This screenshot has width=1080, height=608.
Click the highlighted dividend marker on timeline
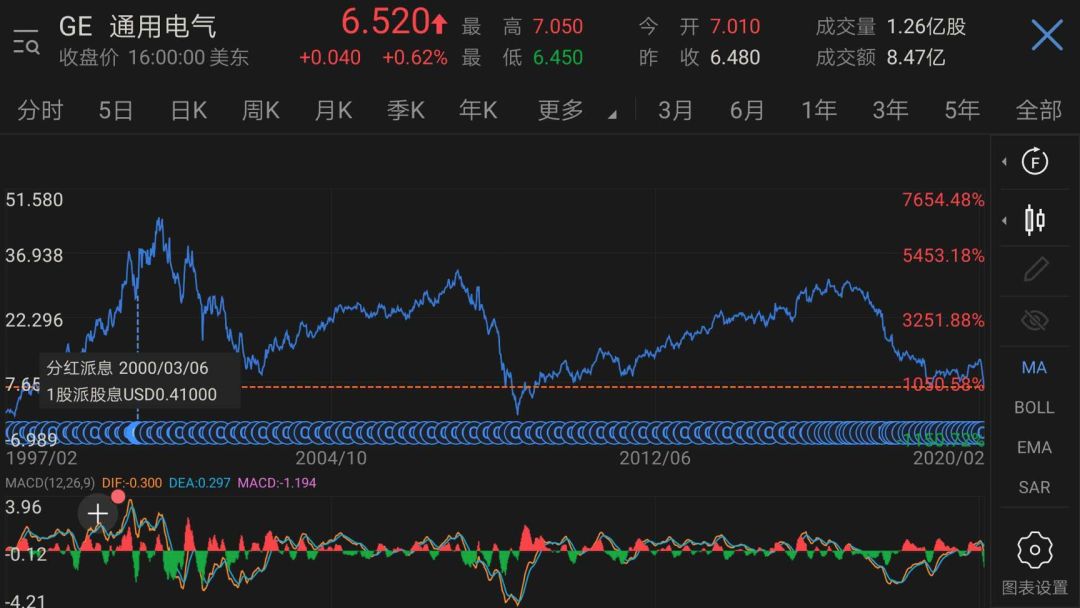pyautogui.click(x=132, y=433)
